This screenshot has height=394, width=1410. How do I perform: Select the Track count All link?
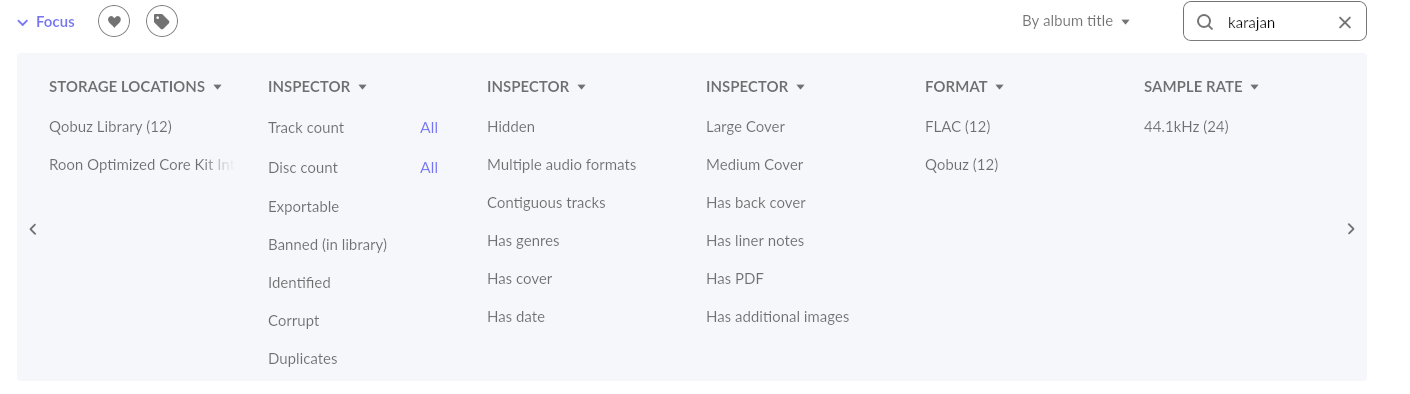point(429,128)
